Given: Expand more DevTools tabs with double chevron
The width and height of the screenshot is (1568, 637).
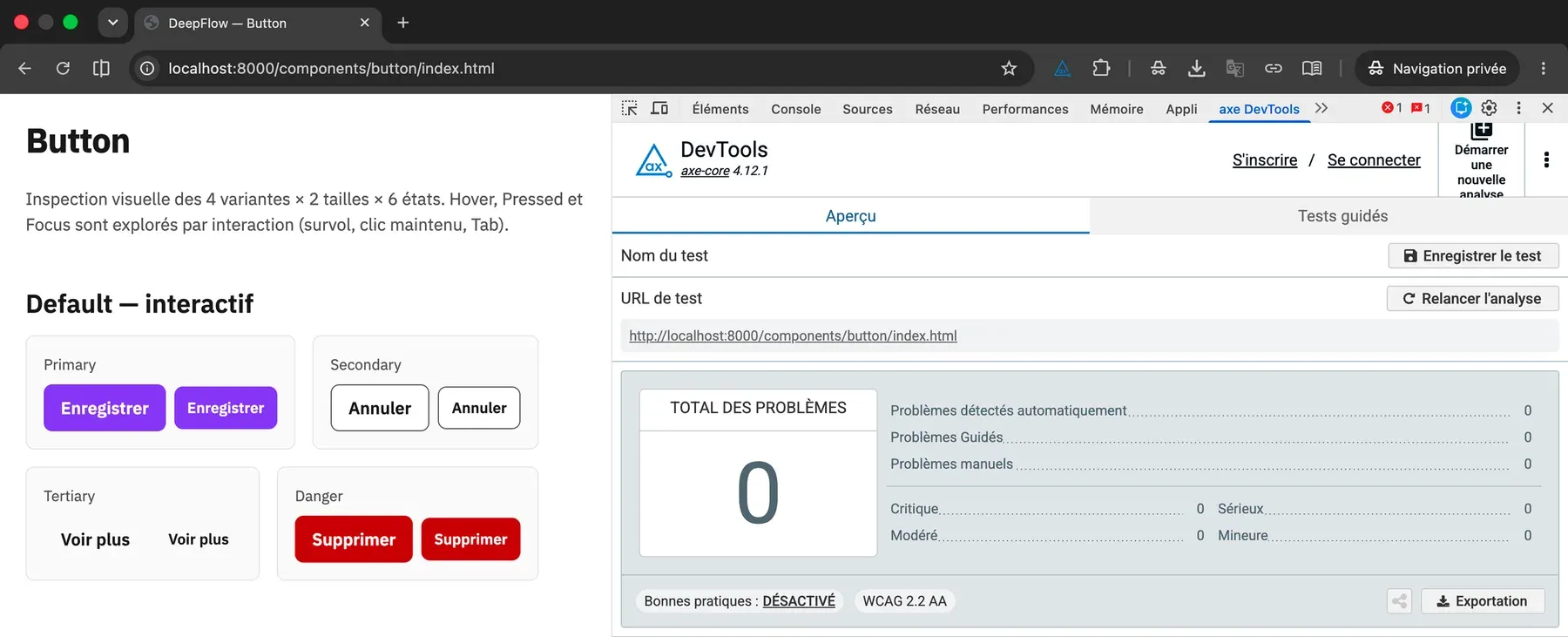Looking at the screenshot, I should [x=1321, y=108].
